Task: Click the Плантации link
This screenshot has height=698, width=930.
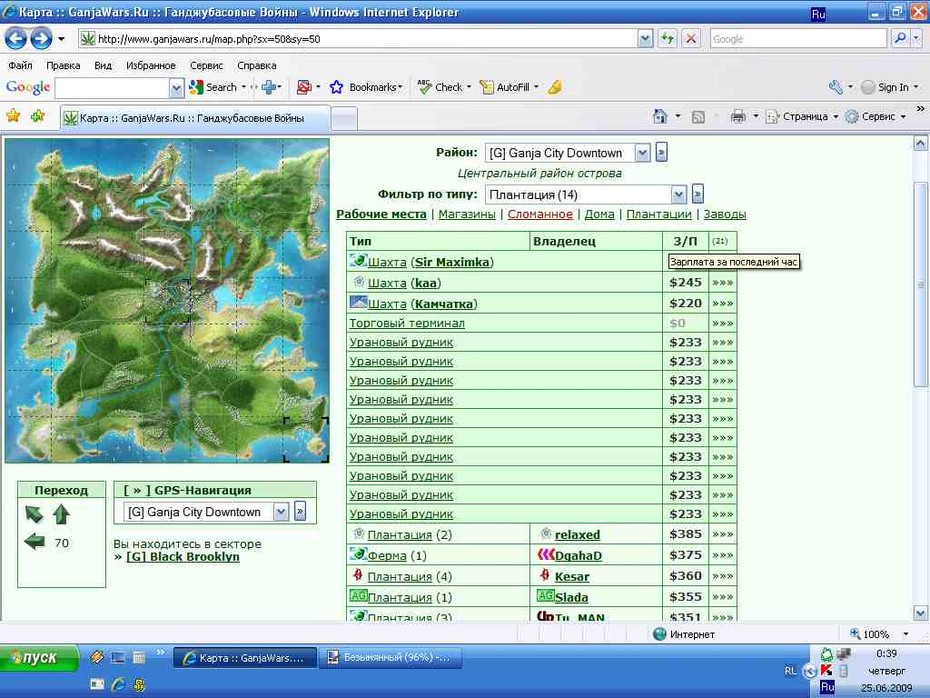Action: [658, 214]
